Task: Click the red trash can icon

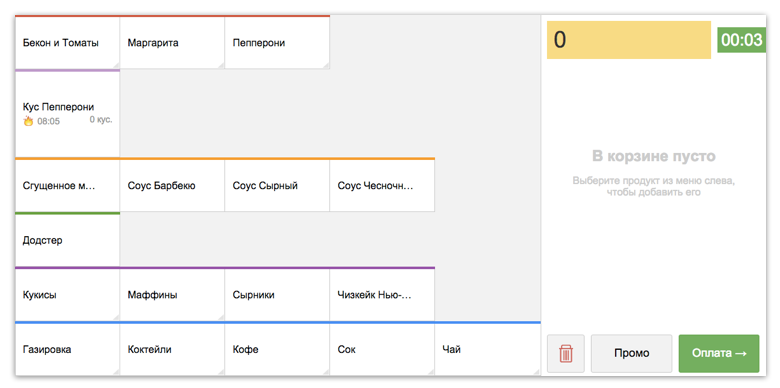Action: [x=566, y=354]
